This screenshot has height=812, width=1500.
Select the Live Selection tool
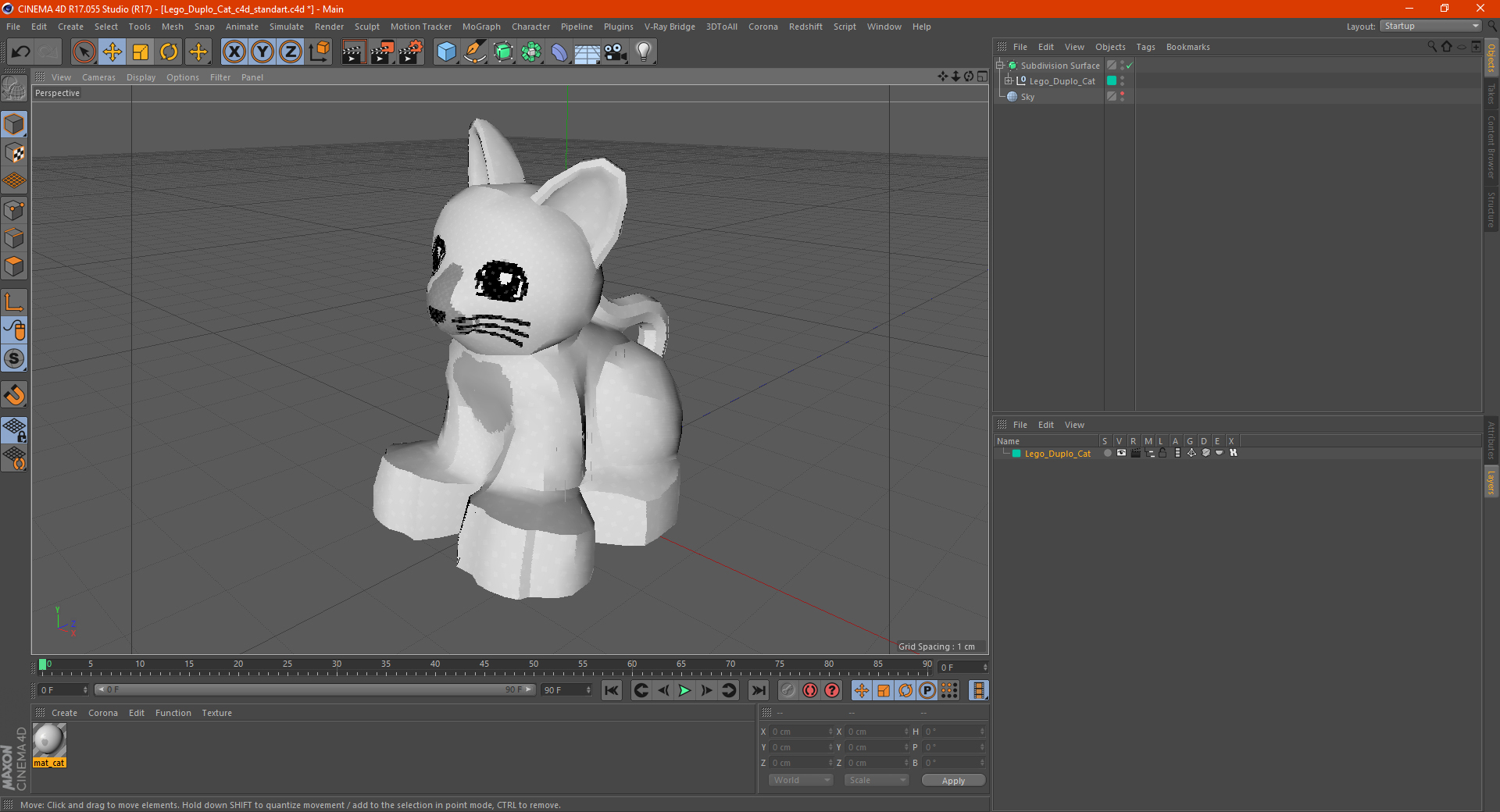pyautogui.click(x=84, y=52)
